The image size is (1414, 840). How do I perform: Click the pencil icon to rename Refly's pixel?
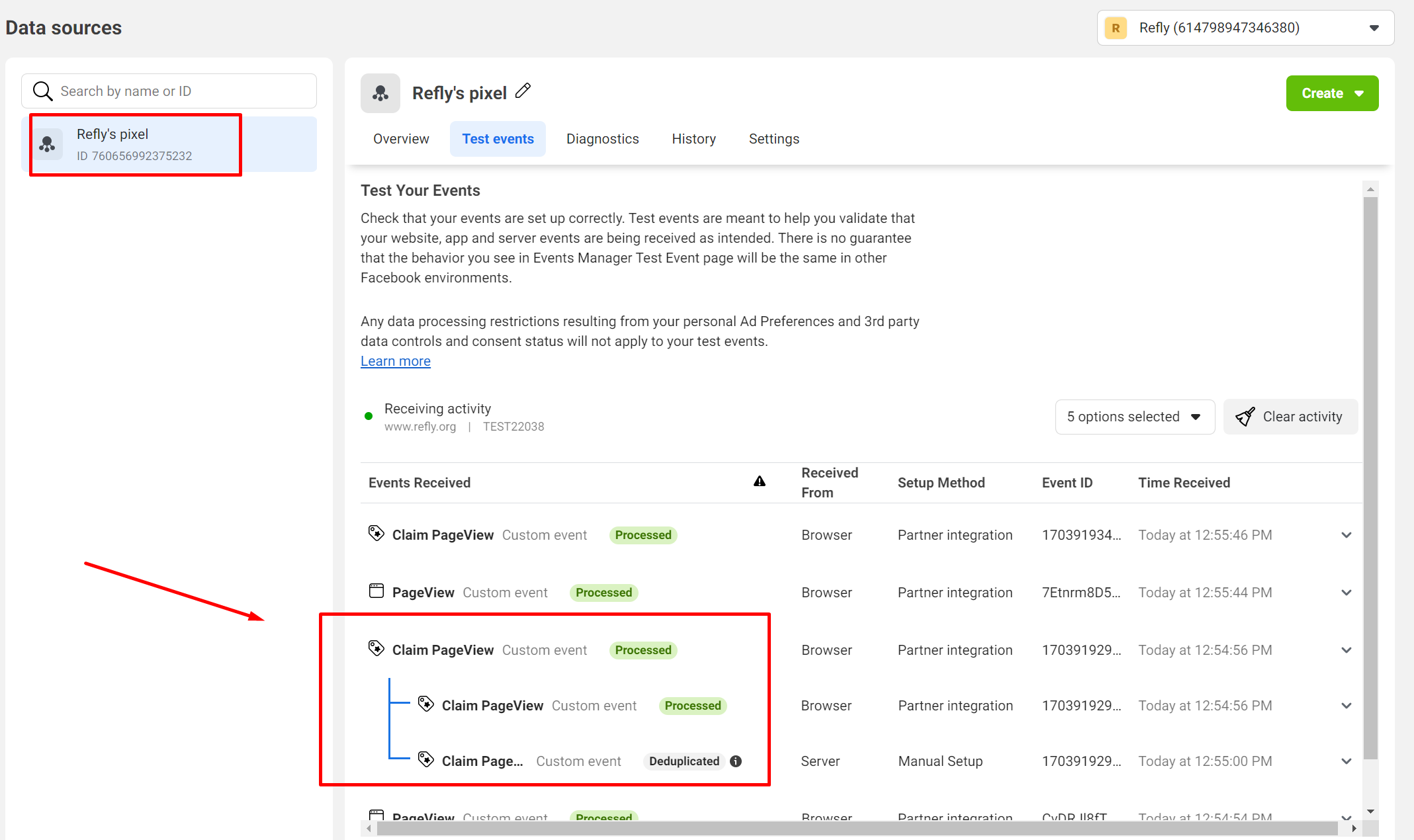(x=523, y=91)
